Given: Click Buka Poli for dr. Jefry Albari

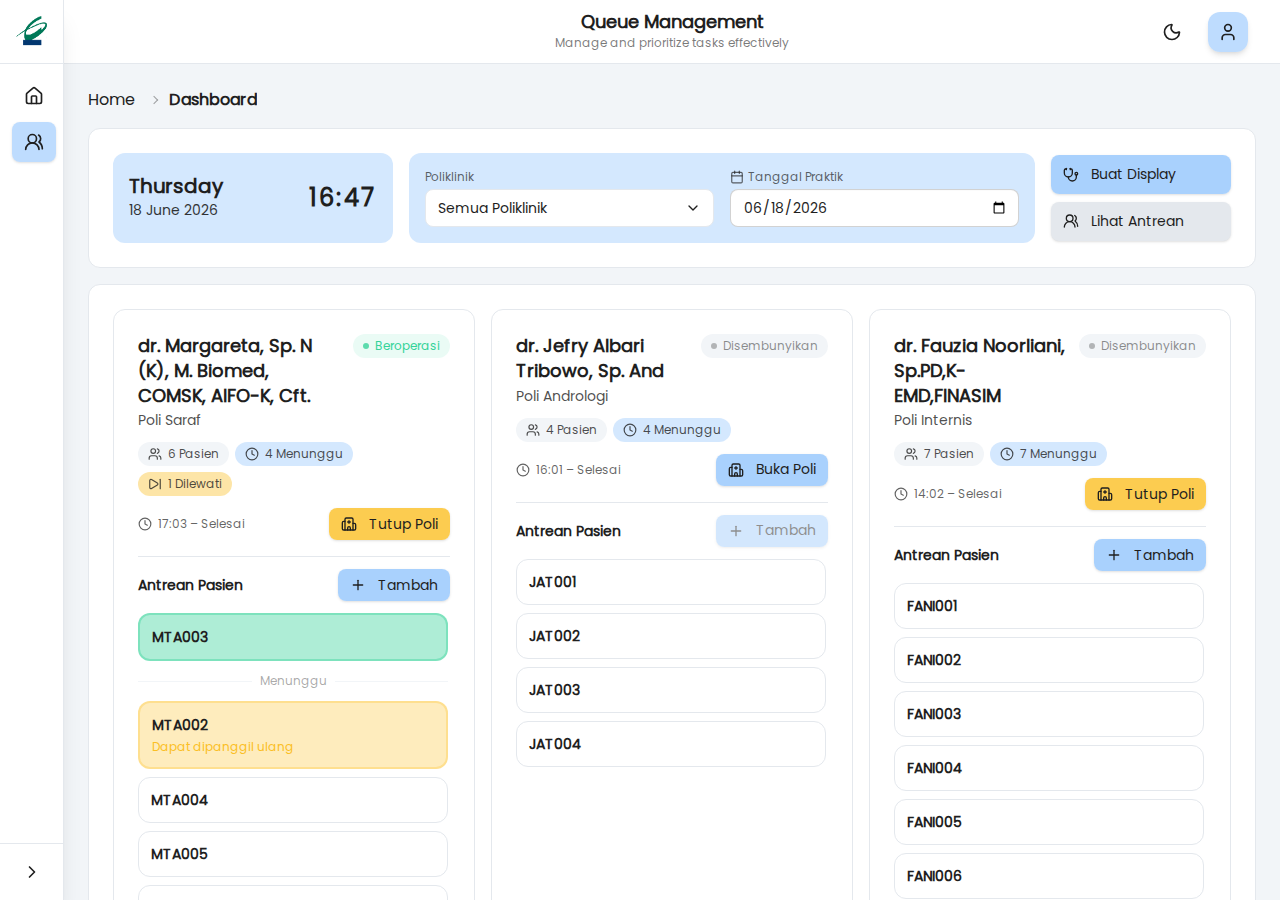Looking at the screenshot, I should (x=772, y=470).
